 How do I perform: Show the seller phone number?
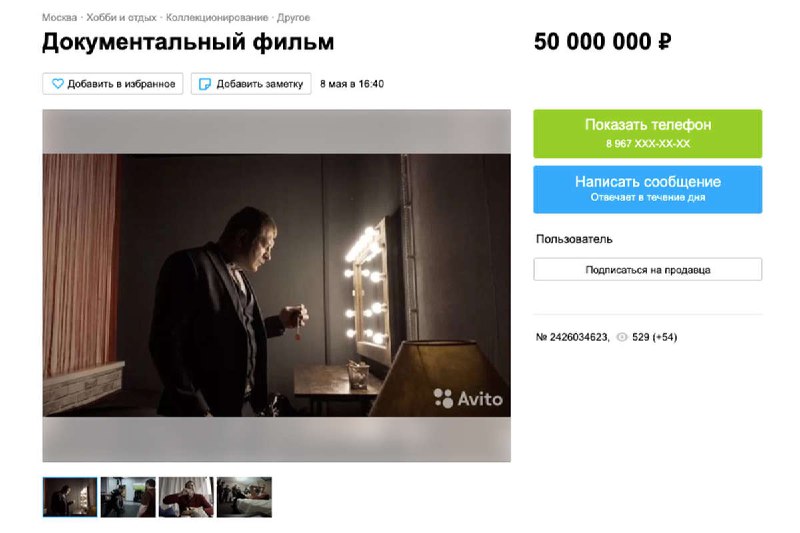point(647,134)
